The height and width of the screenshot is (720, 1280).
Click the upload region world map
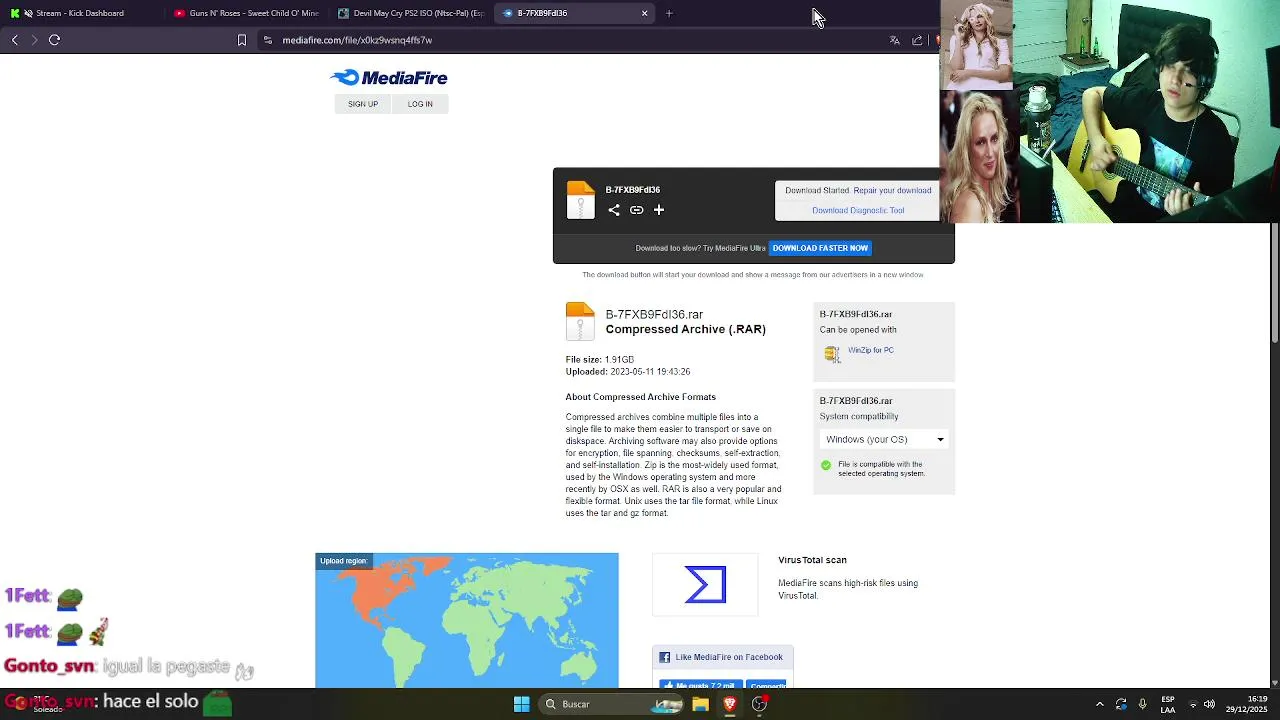tap(467, 620)
